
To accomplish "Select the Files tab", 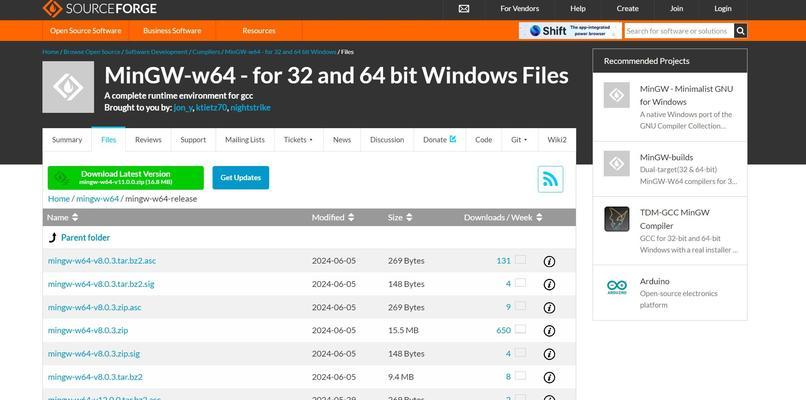I will [x=108, y=140].
